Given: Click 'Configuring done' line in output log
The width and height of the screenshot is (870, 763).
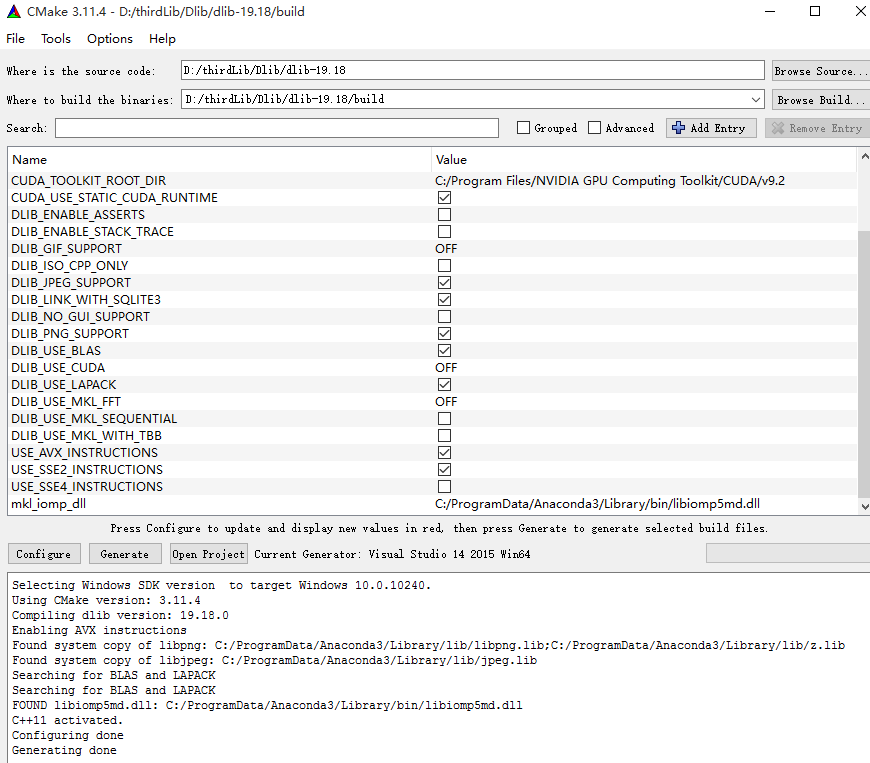Looking at the screenshot, I should [x=68, y=735].
